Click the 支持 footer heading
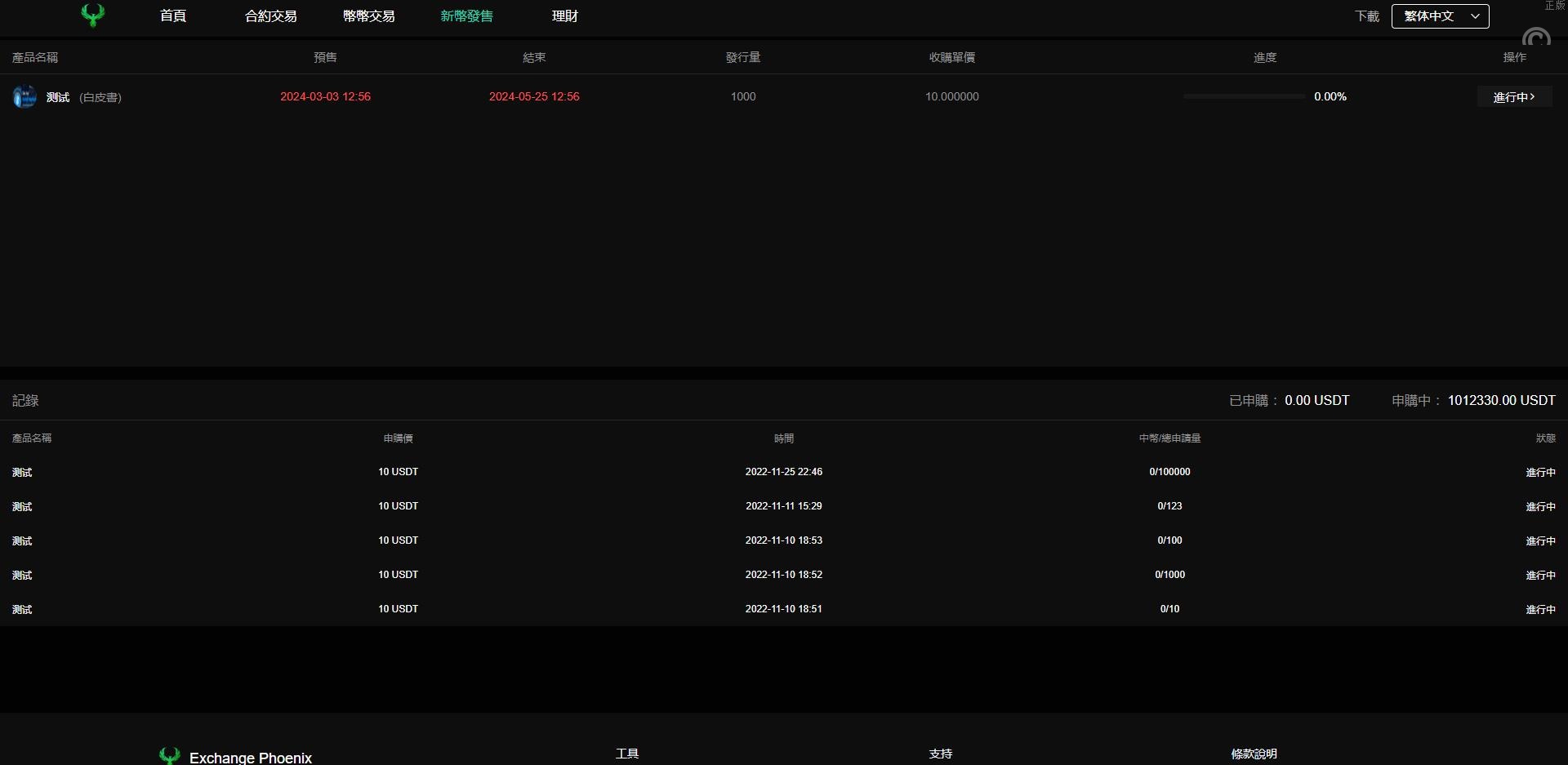The width and height of the screenshot is (1568, 765). point(940,754)
